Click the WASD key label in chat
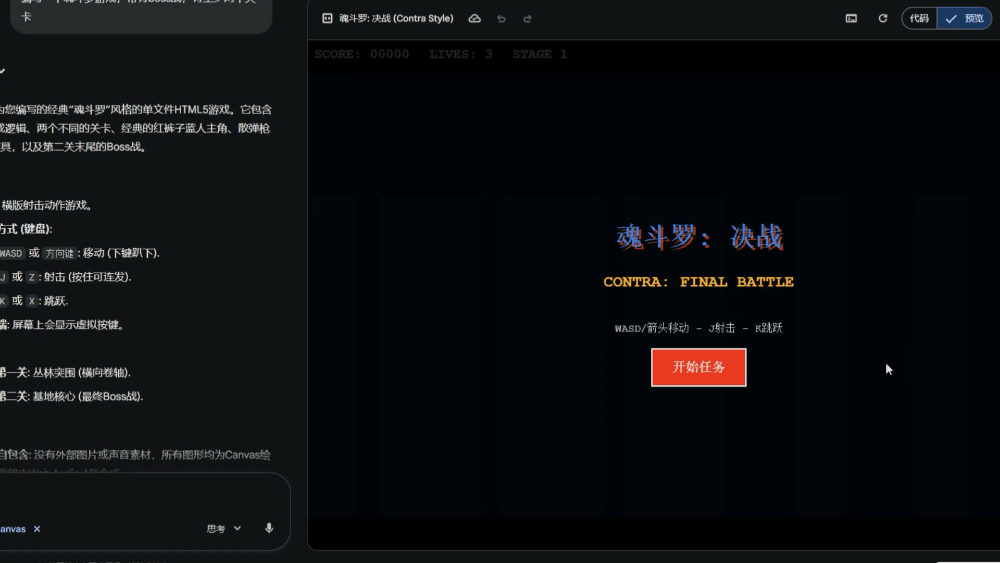Screen dimensions: 1000x563 tap(11, 253)
